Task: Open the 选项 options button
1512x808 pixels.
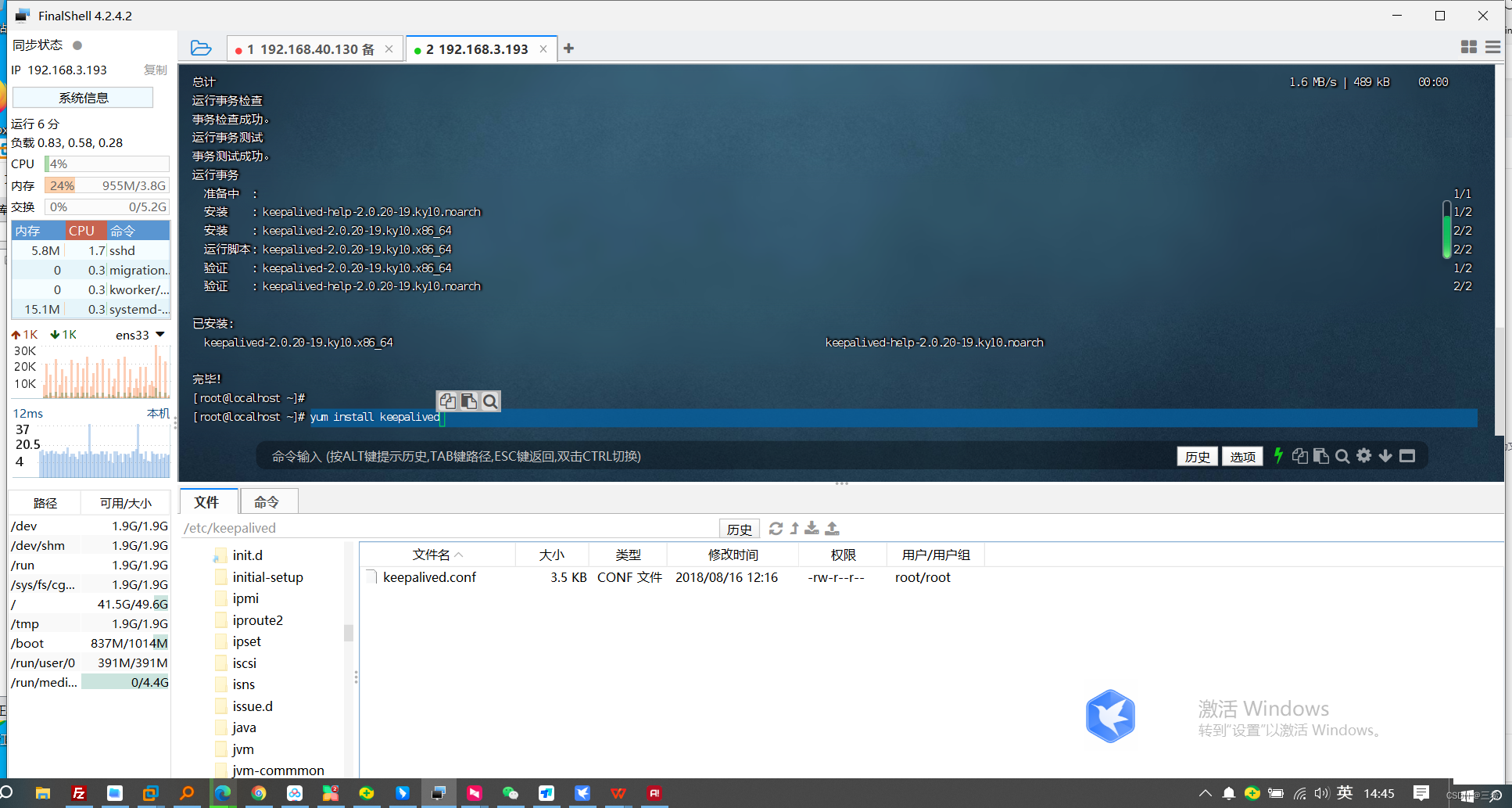Action: pos(1241,456)
